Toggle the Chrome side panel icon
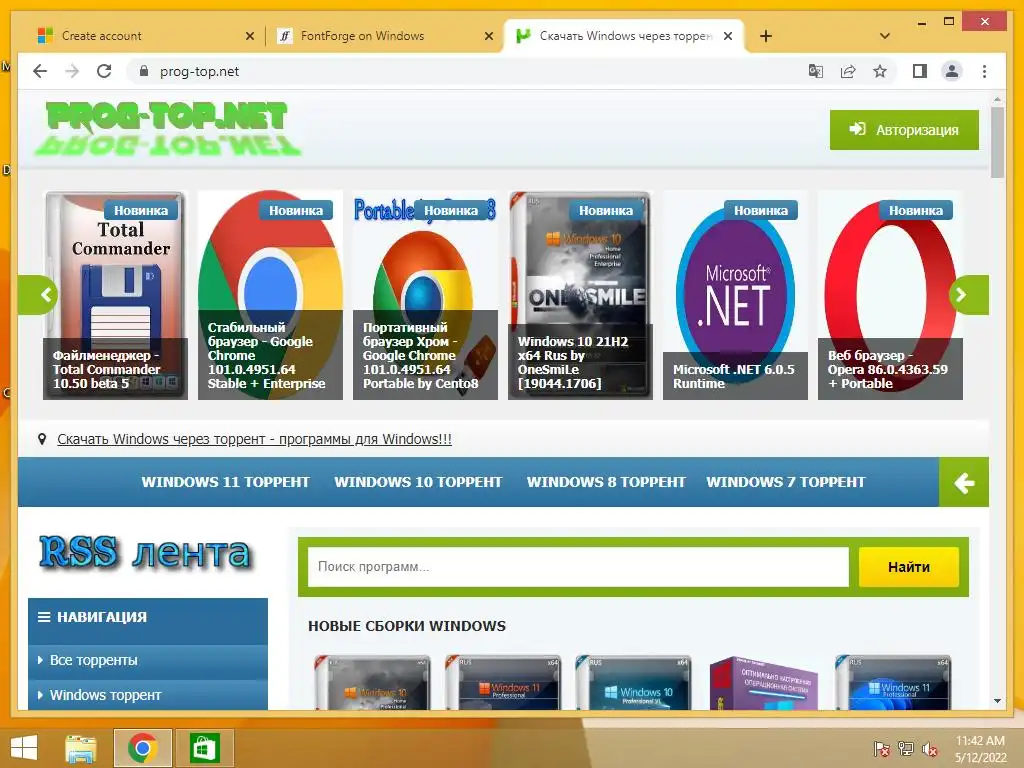 (920, 71)
